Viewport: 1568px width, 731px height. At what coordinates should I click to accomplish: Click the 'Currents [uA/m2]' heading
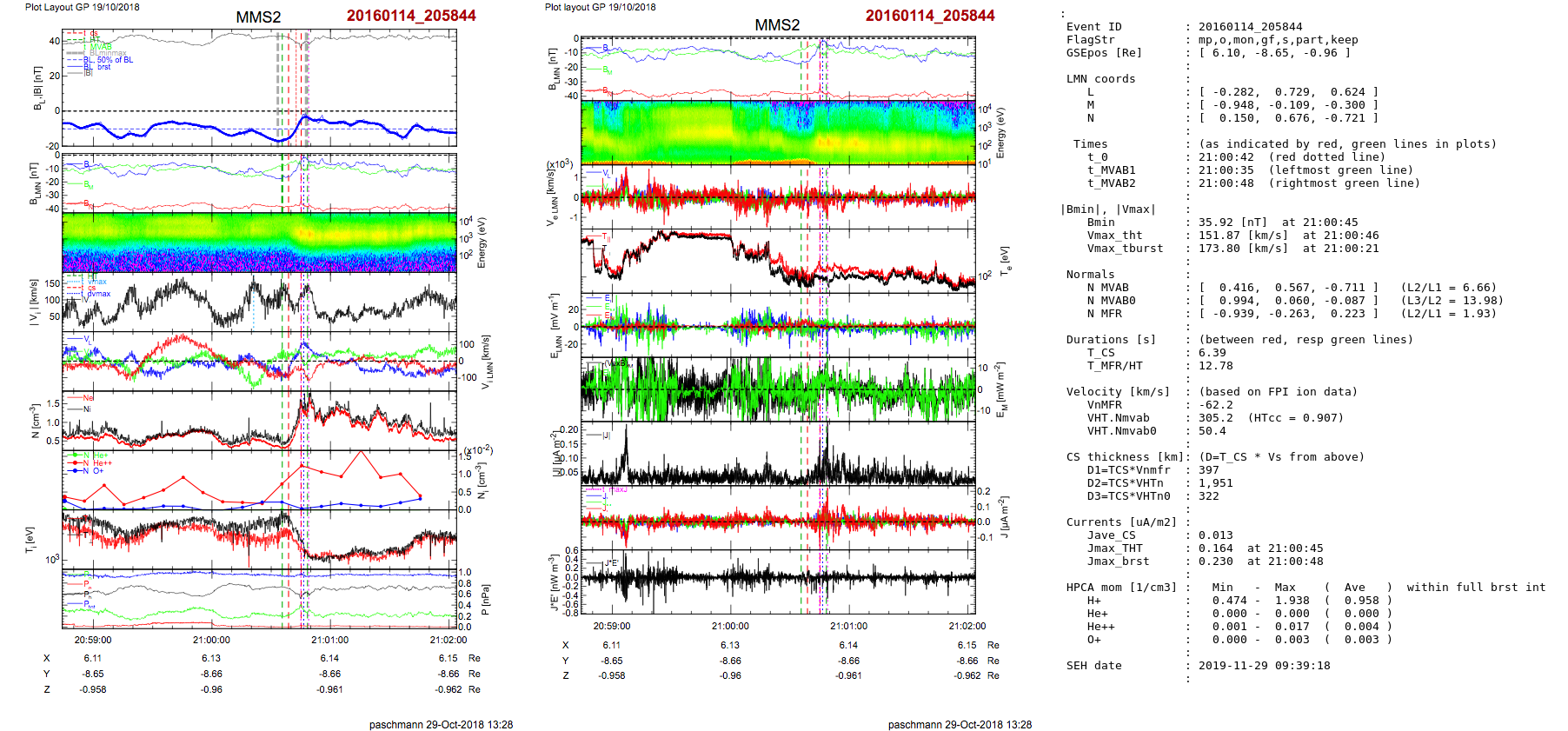point(1122,522)
